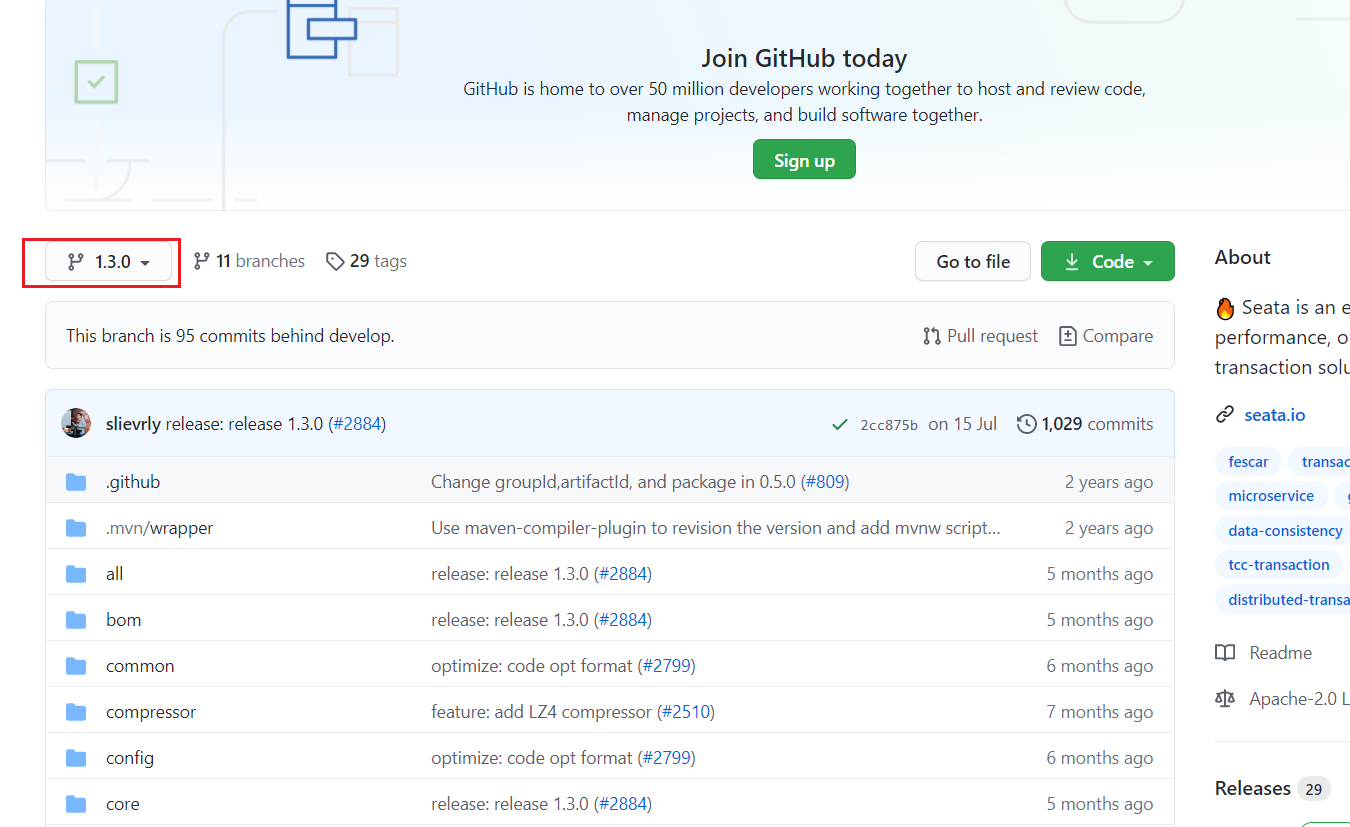
Task: Open the green Code download dropdown
Action: [1108, 262]
